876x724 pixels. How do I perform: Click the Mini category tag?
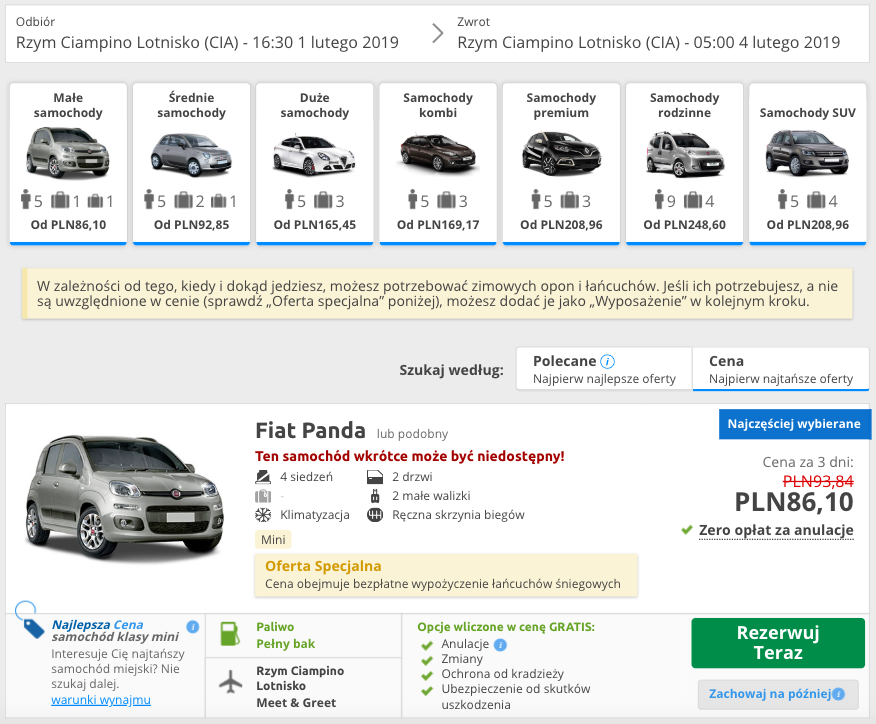pyautogui.click(x=273, y=540)
